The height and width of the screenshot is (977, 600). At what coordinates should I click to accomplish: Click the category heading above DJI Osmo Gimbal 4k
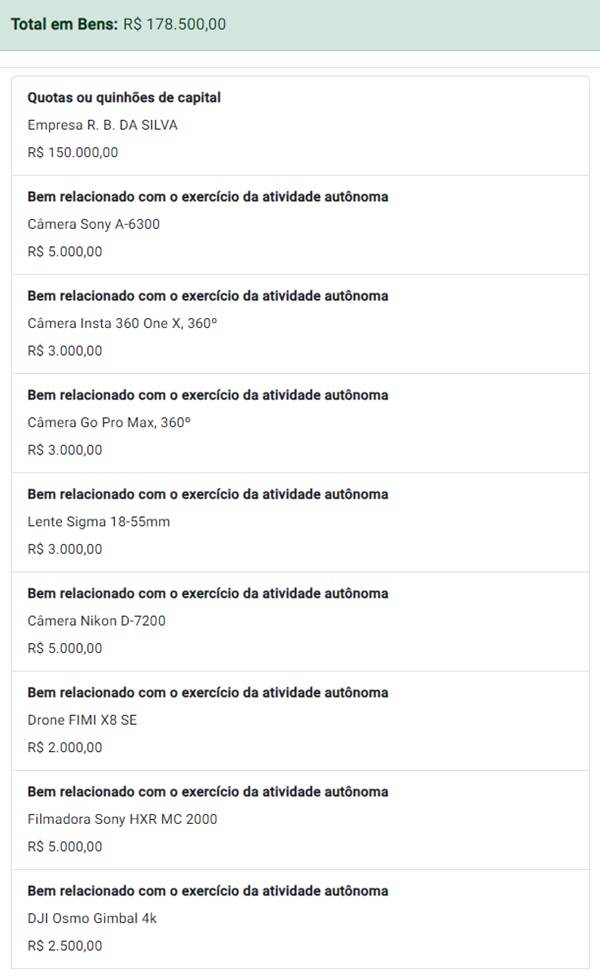point(208,891)
